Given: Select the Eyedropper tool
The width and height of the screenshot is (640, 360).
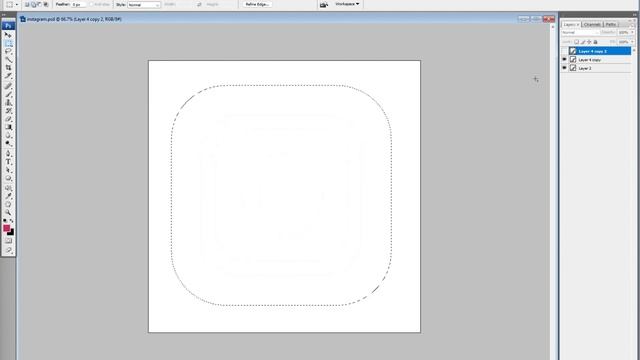Looking at the screenshot, I should [x=8, y=196].
